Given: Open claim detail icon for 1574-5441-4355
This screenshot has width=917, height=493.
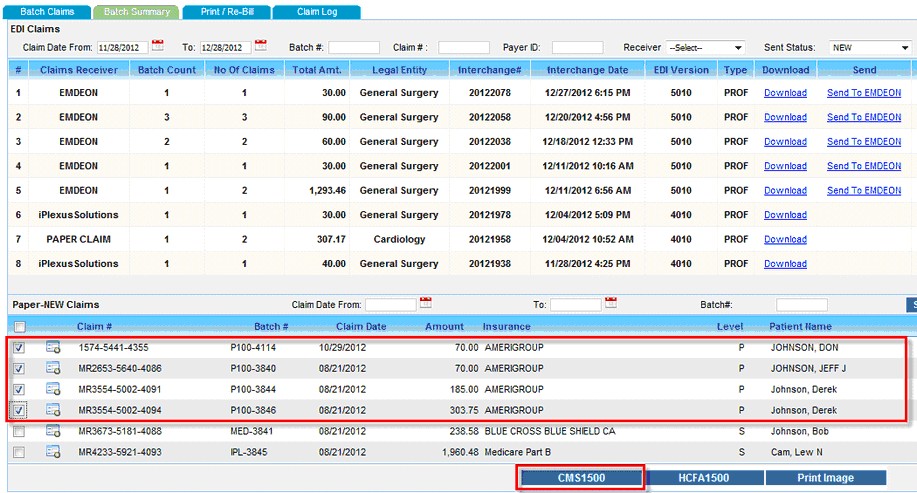Looking at the screenshot, I should [x=53, y=348].
